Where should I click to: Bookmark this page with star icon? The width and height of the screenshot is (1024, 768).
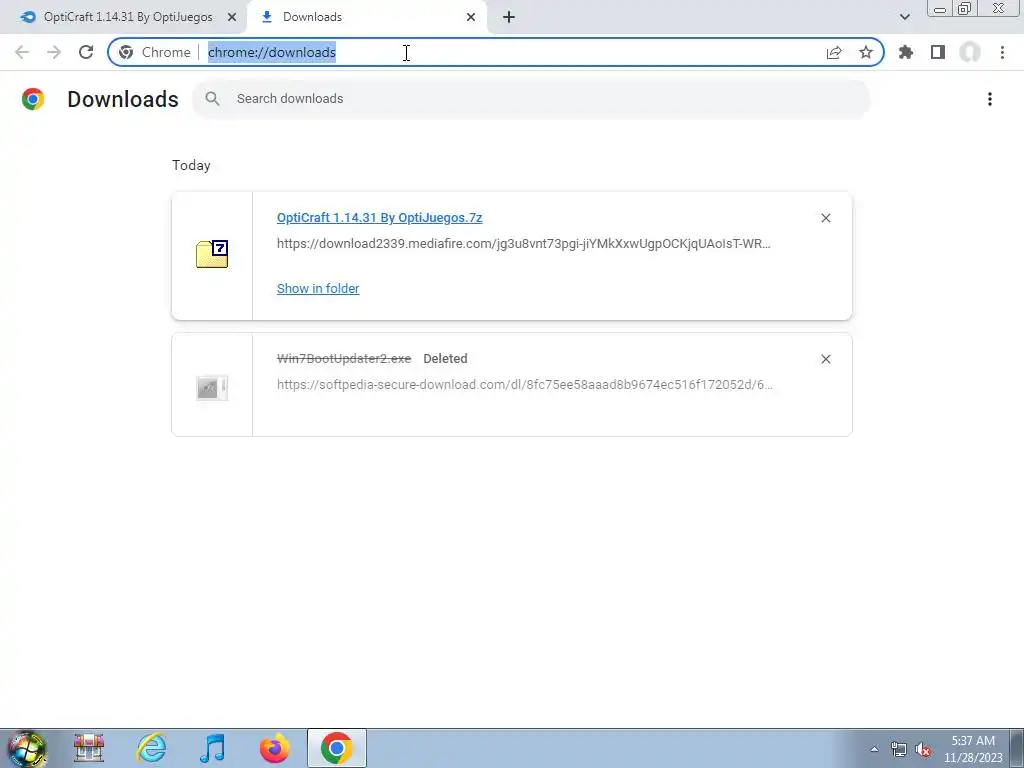(866, 52)
